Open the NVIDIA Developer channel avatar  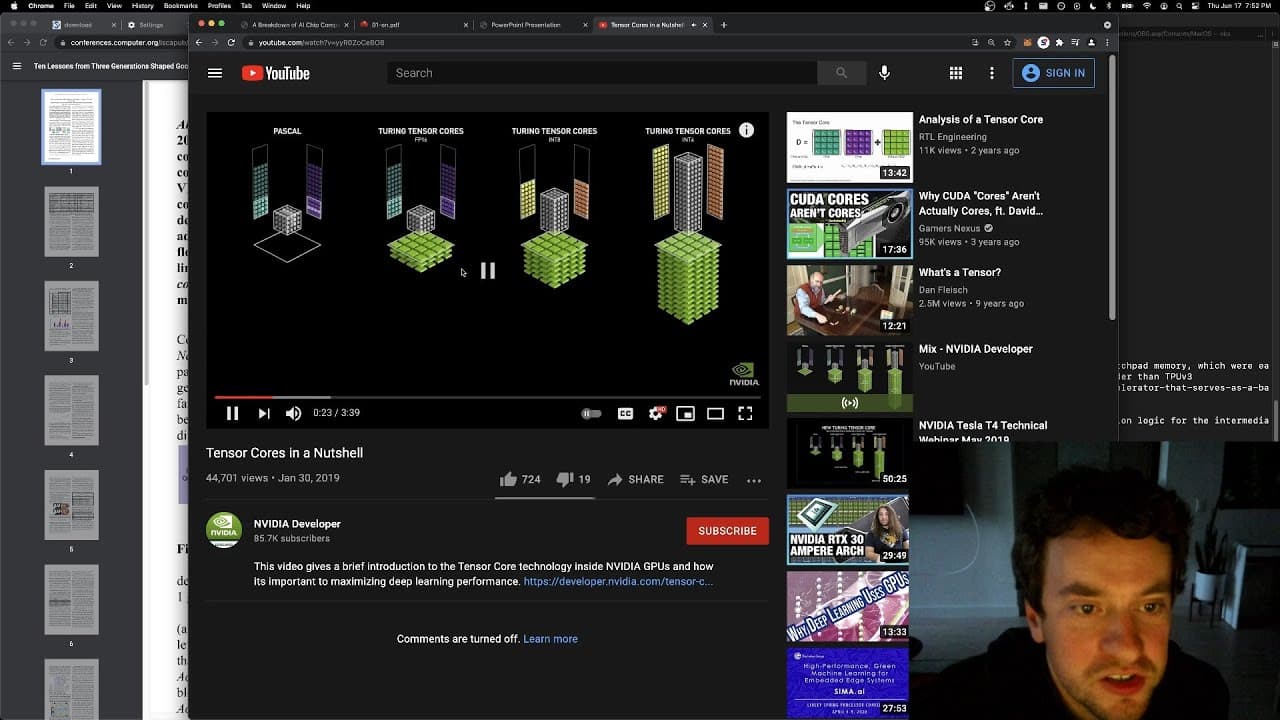point(224,530)
